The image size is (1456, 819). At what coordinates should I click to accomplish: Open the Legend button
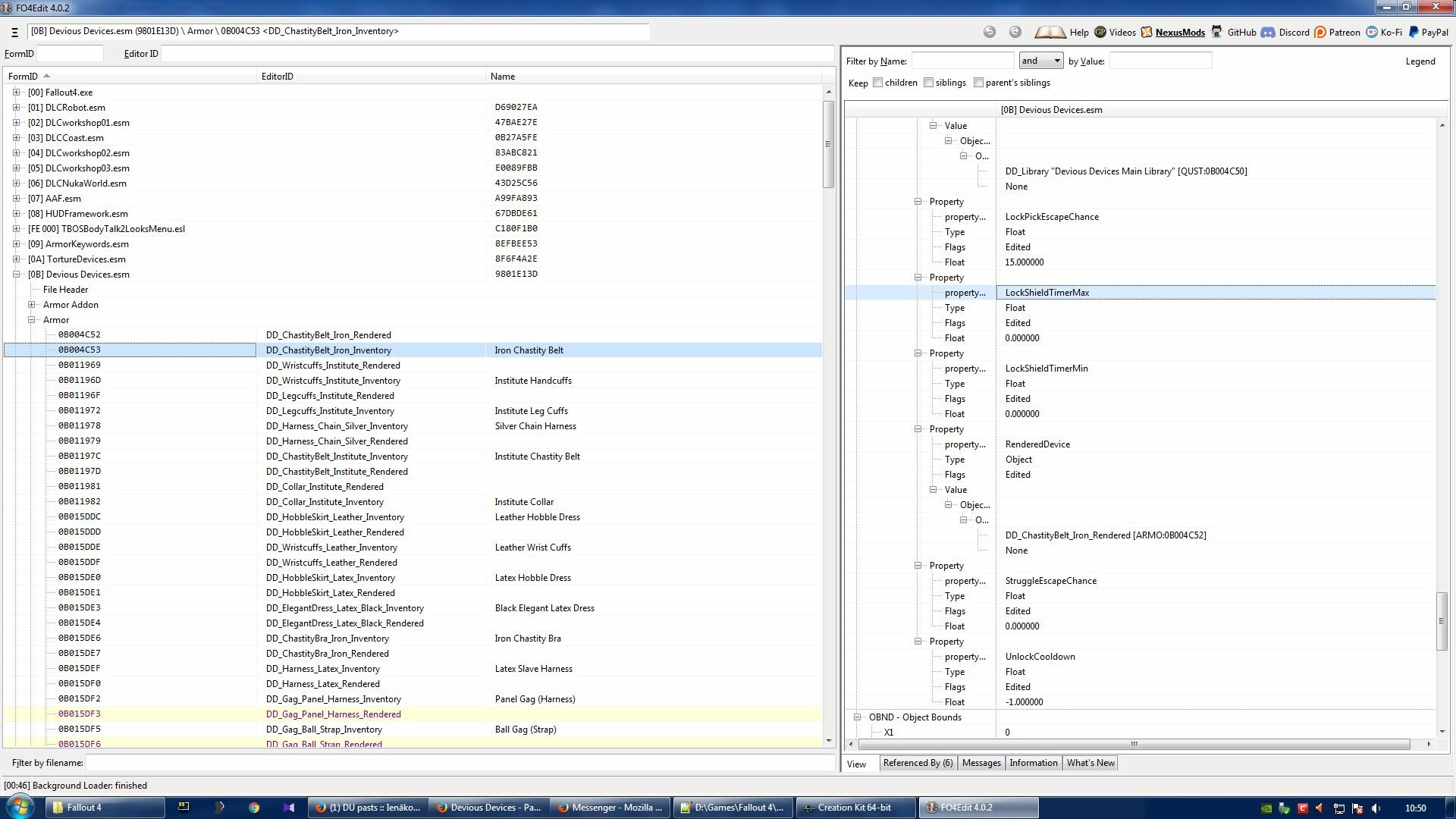(x=1420, y=61)
